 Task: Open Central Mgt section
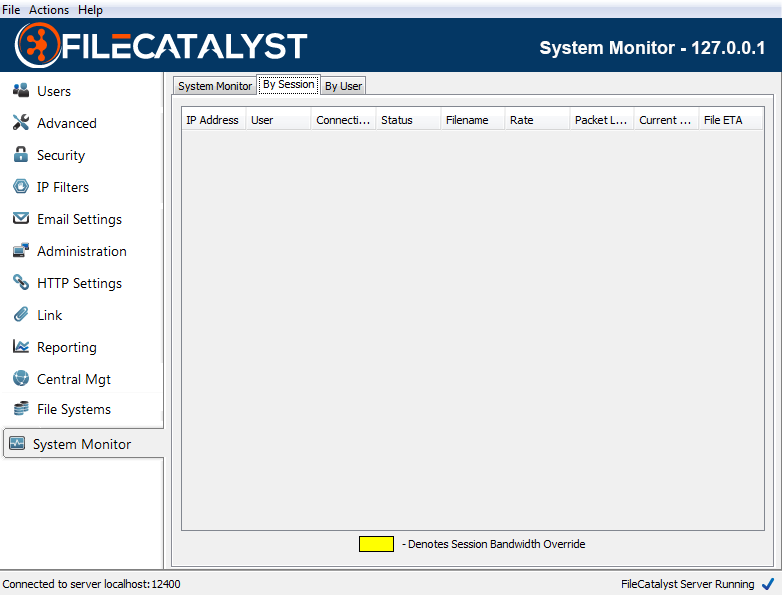(x=74, y=379)
